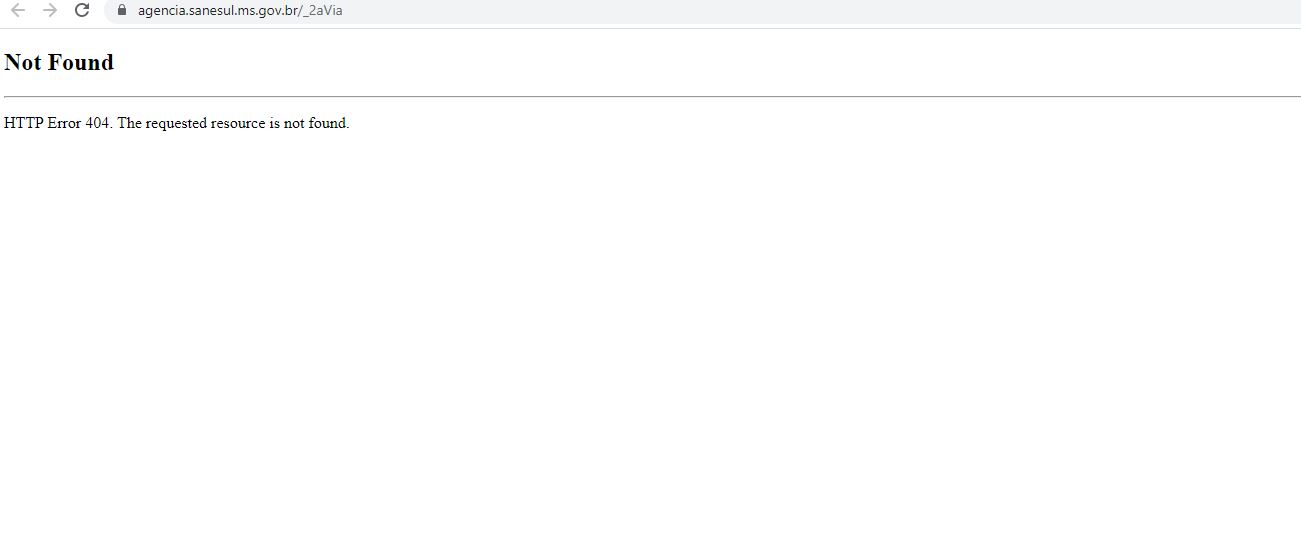The image size is (1301, 559).
Task: View site security via the padlock icon
Action: 122,10
